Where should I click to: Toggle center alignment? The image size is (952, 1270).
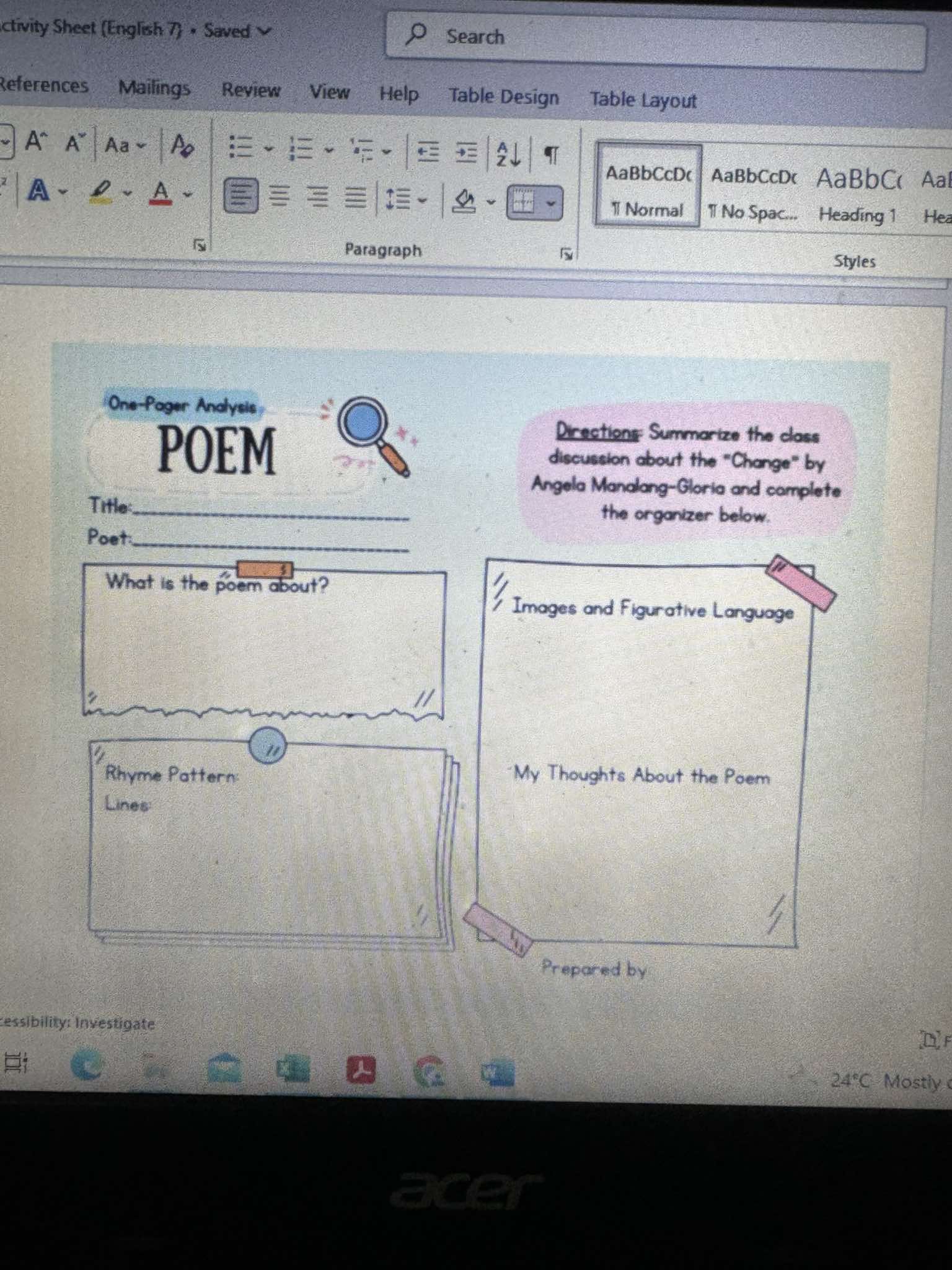[x=280, y=197]
